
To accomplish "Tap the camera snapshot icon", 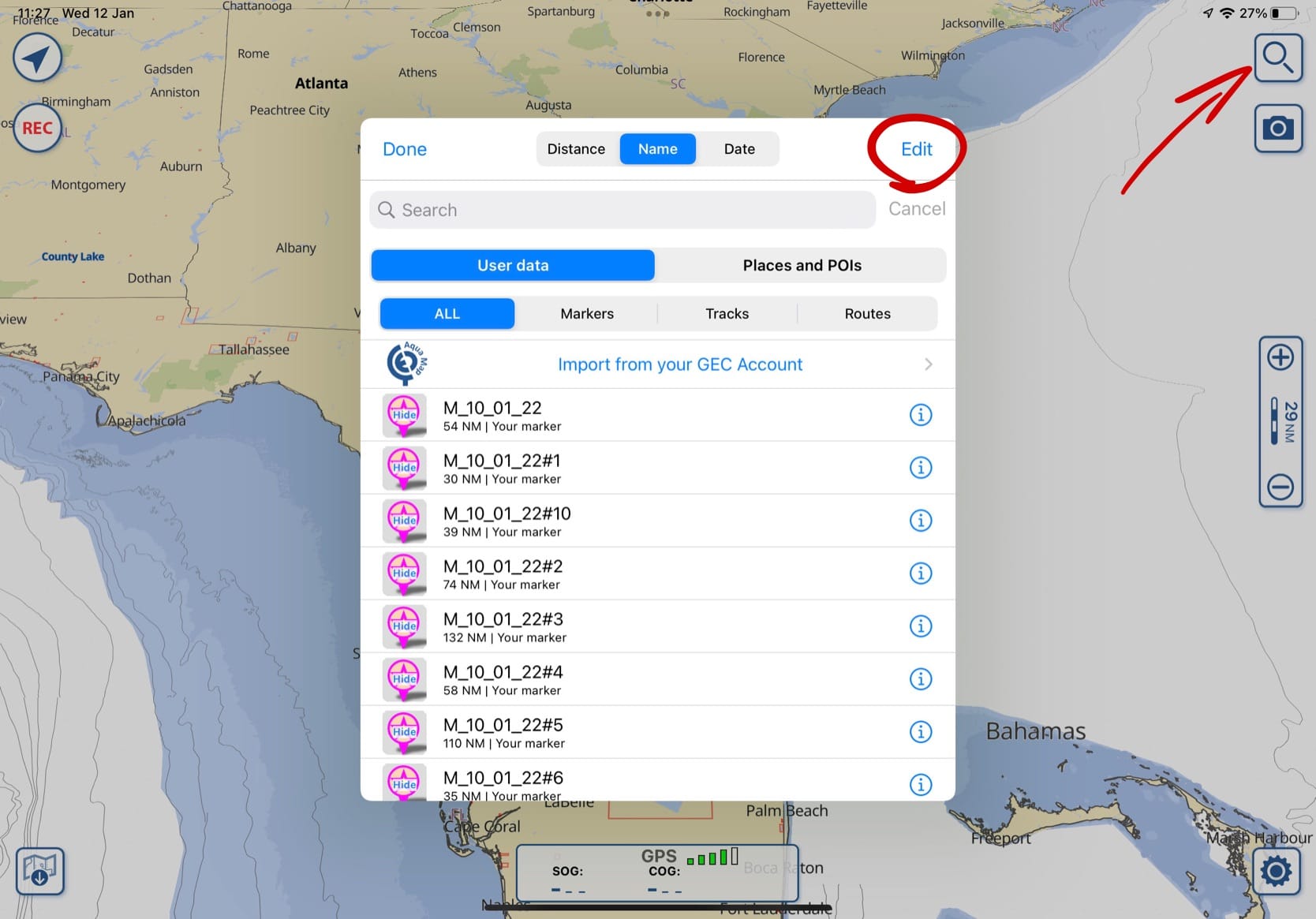I will tap(1277, 128).
